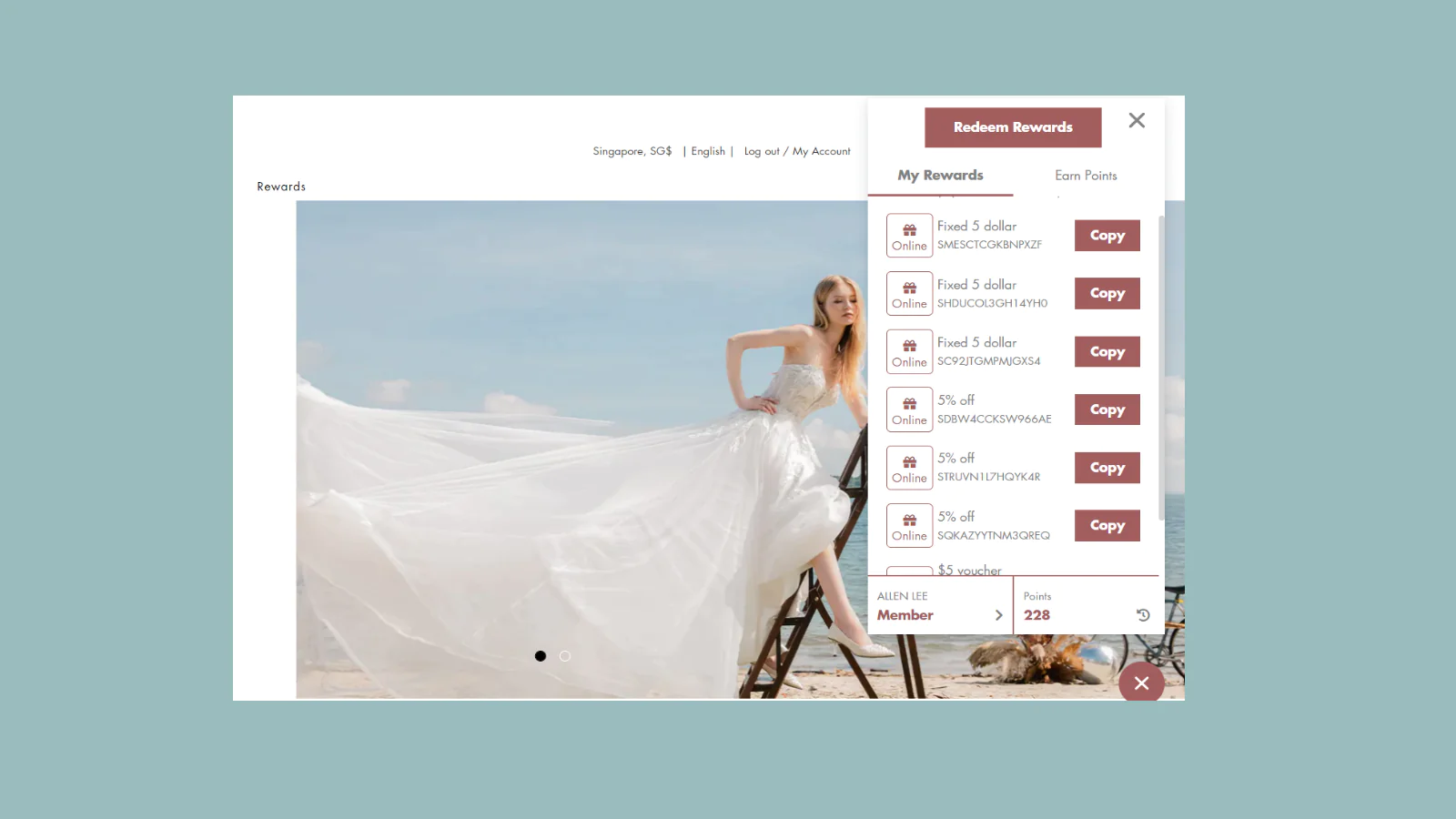The width and height of the screenshot is (1456, 819).
Task: Click the code text SHDUCOL3GH14YH0
Action: click(x=993, y=303)
